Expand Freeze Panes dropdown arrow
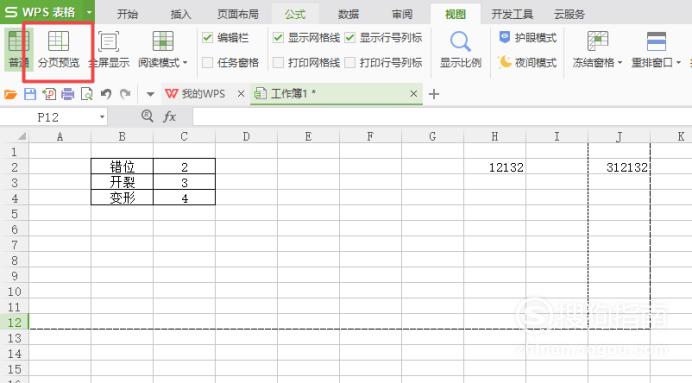The image size is (692, 383). (x=620, y=63)
